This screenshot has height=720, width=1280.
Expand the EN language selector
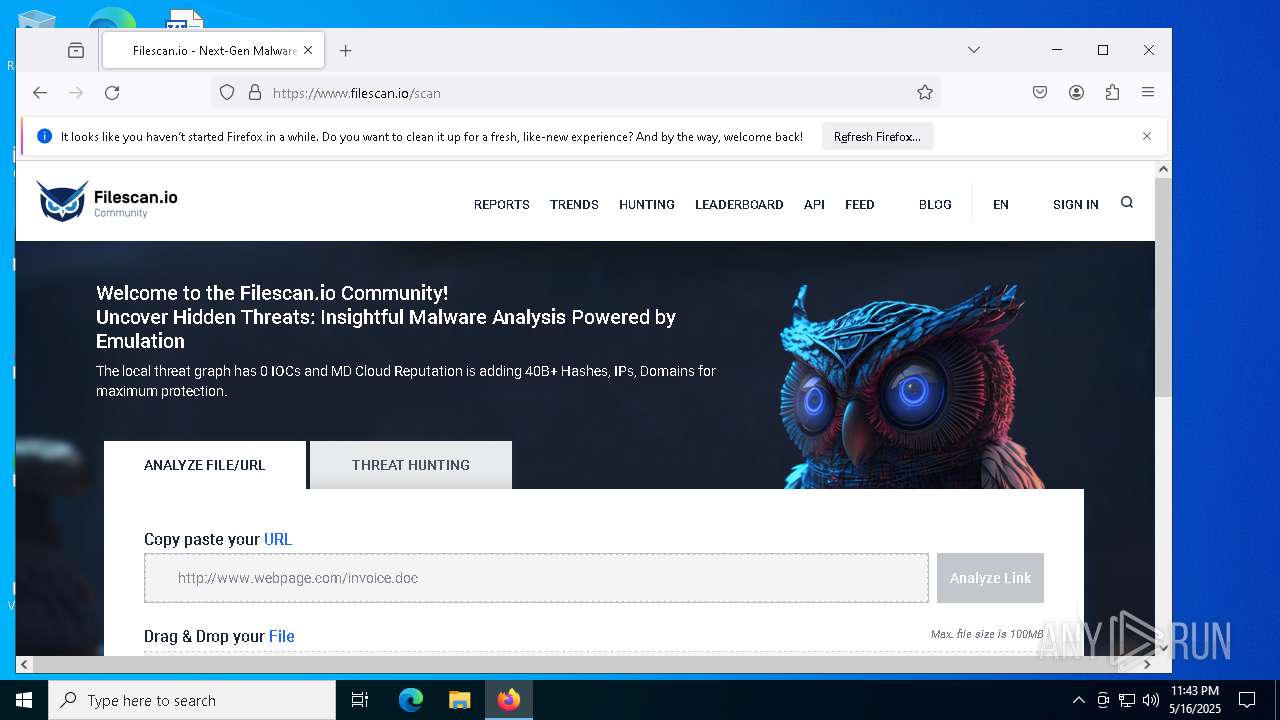[1001, 204]
